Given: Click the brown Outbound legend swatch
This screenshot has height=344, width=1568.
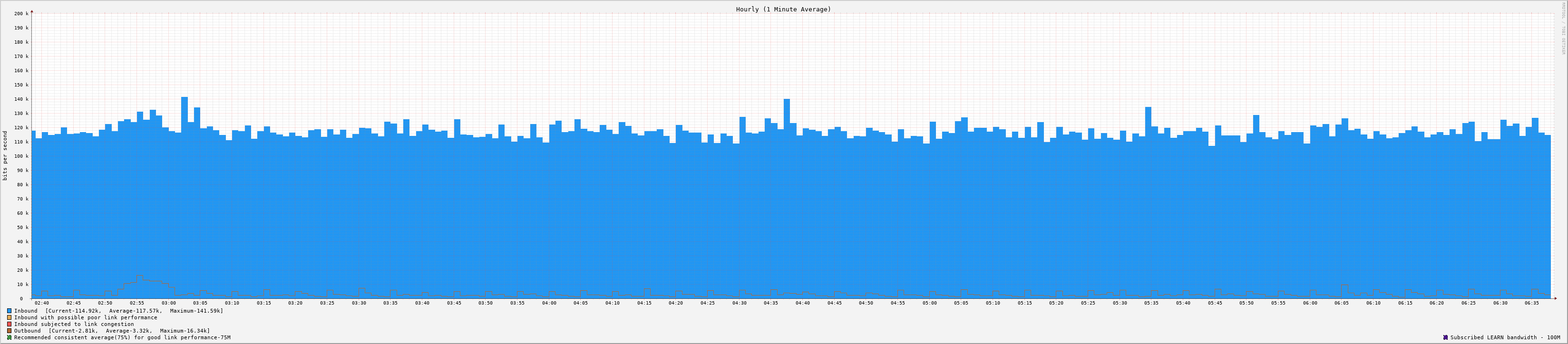Looking at the screenshot, I should click(9, 331).
